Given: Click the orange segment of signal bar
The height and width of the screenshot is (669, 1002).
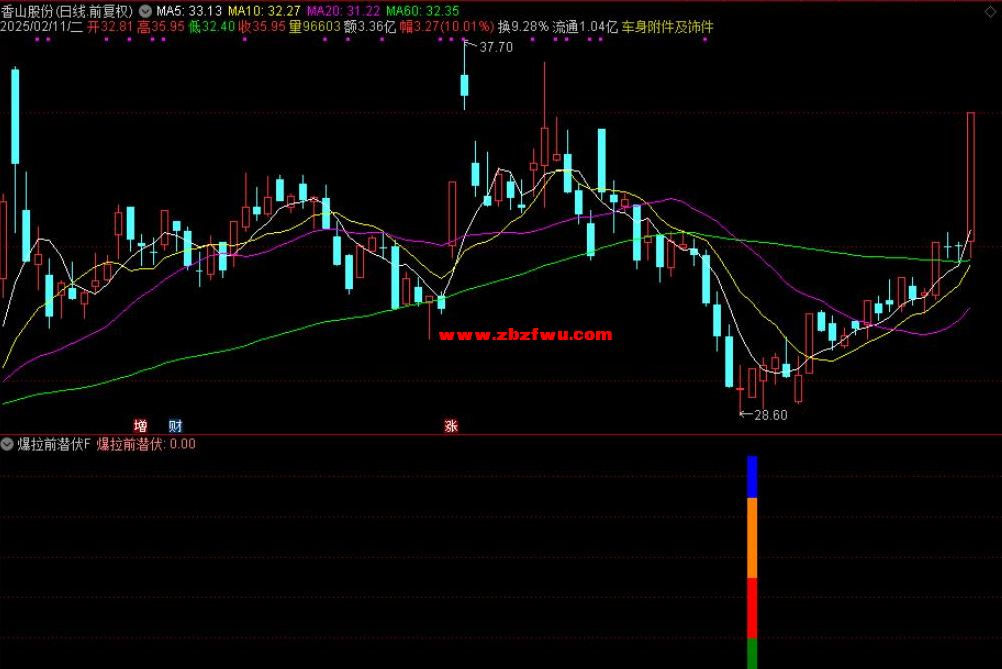Looking at the screenshot, I should pos(752,537).
